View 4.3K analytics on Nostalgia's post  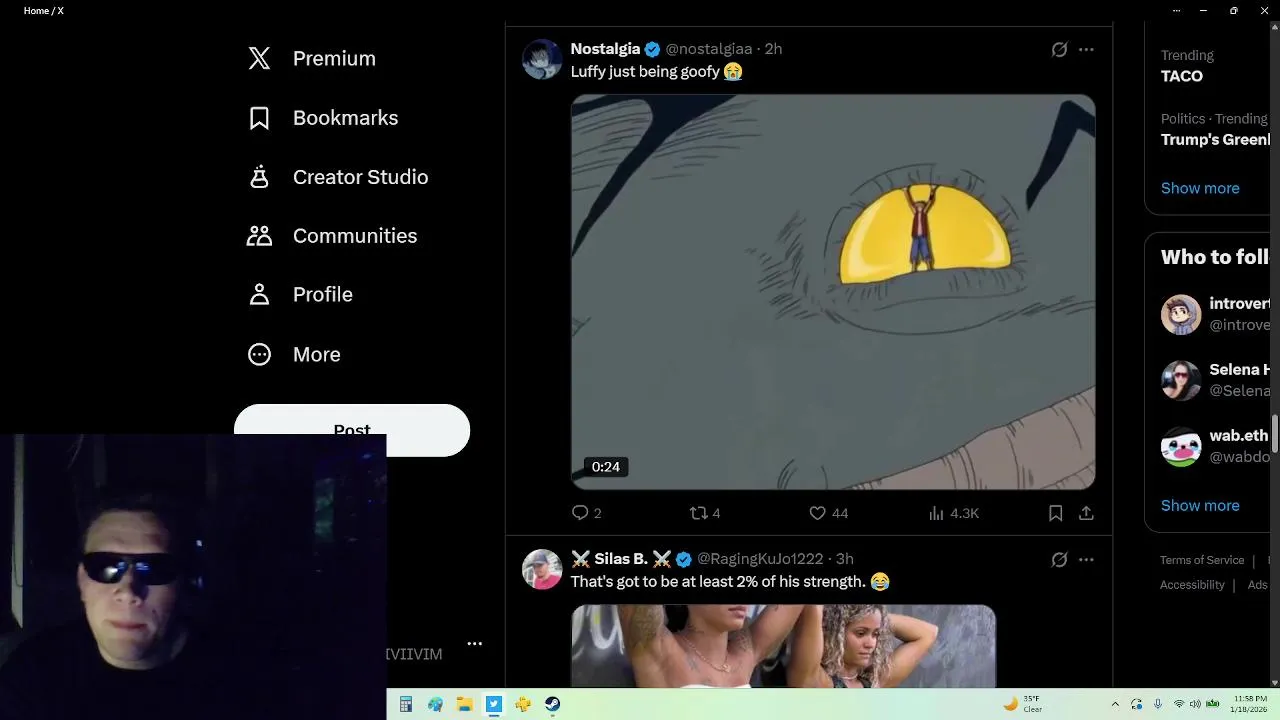tap(953, 513)
